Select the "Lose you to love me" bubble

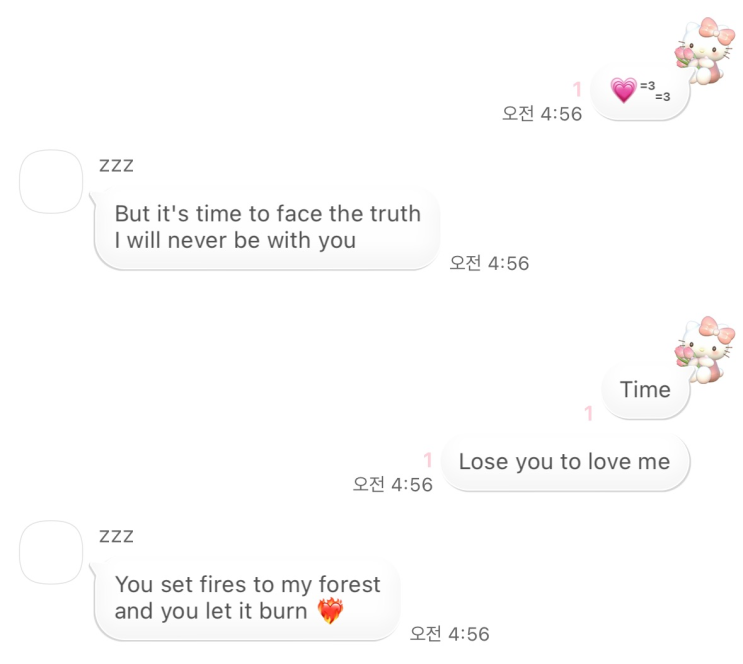tap(564, 462)
